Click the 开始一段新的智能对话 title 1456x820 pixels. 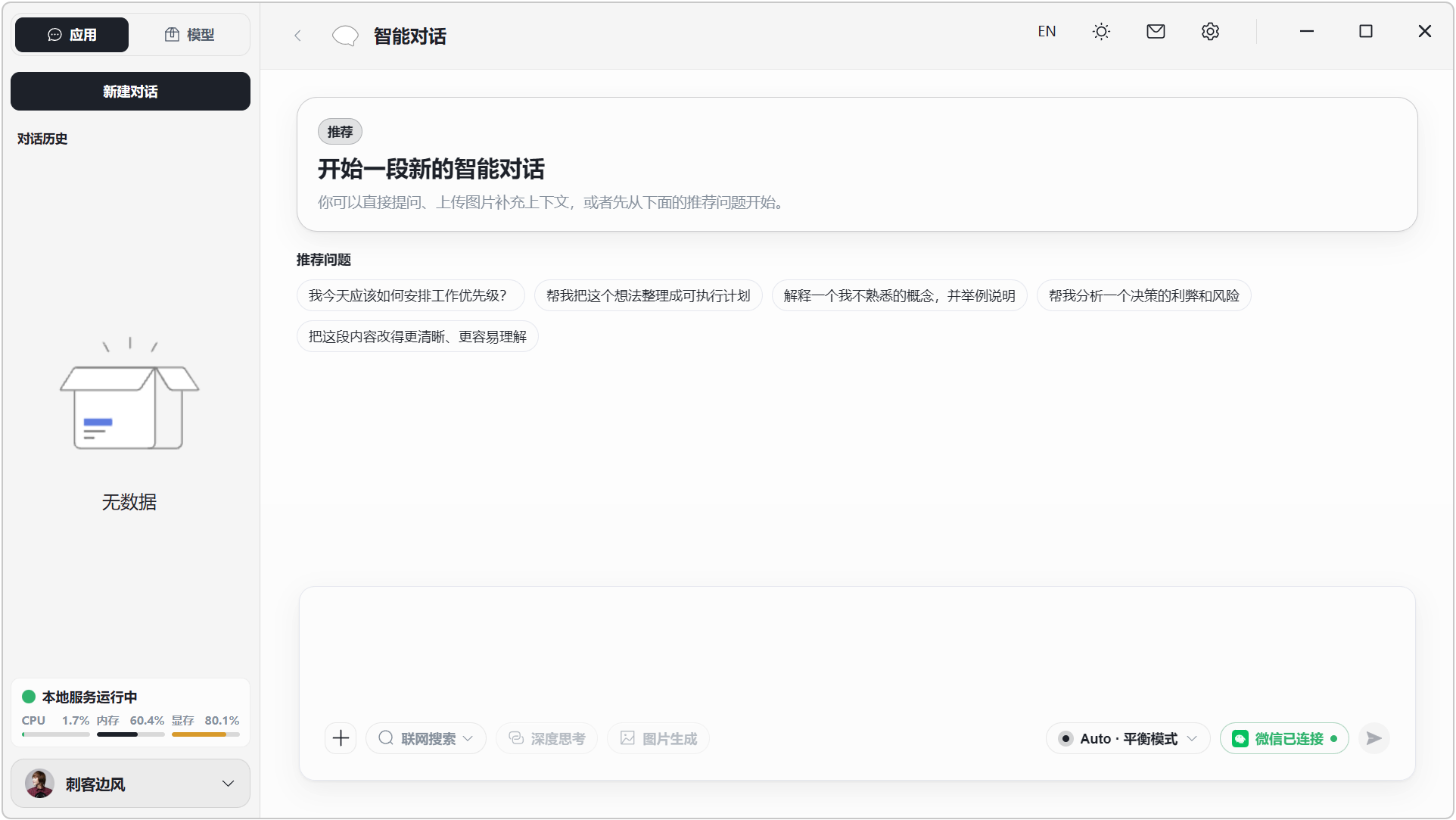coord(431,169)
